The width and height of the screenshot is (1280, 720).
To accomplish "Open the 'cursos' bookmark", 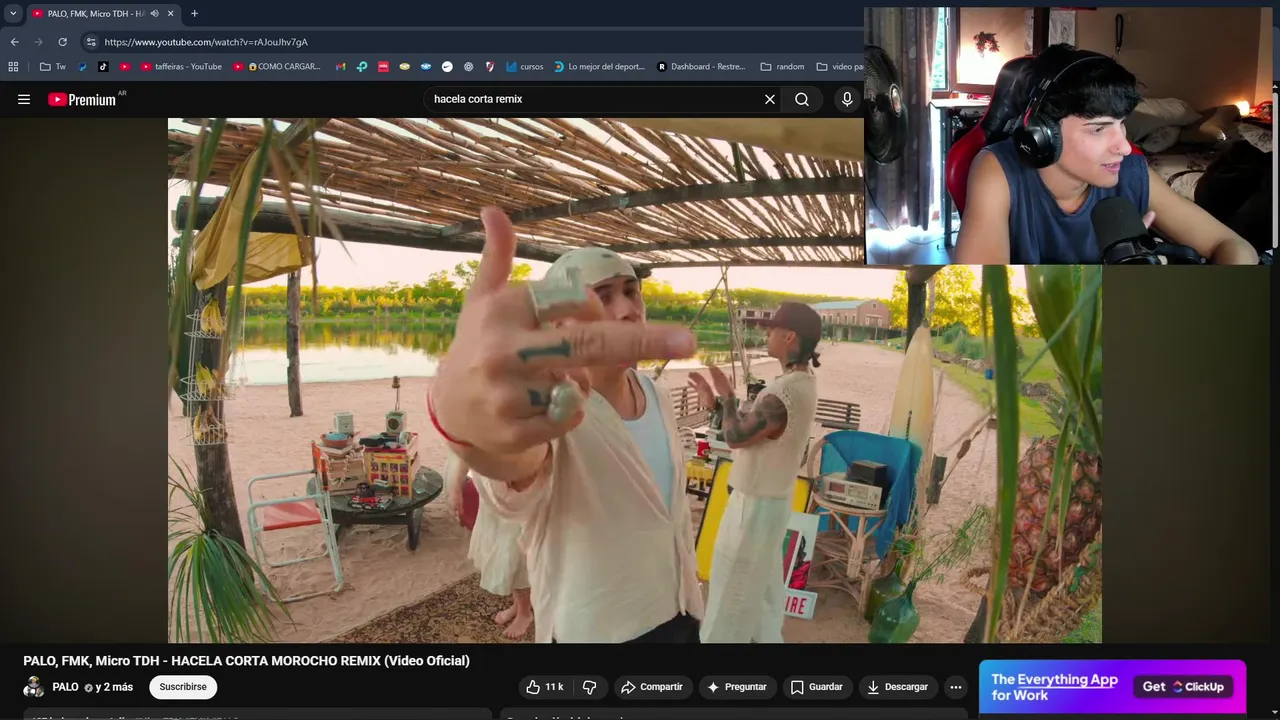I will [x=525, y=67].
